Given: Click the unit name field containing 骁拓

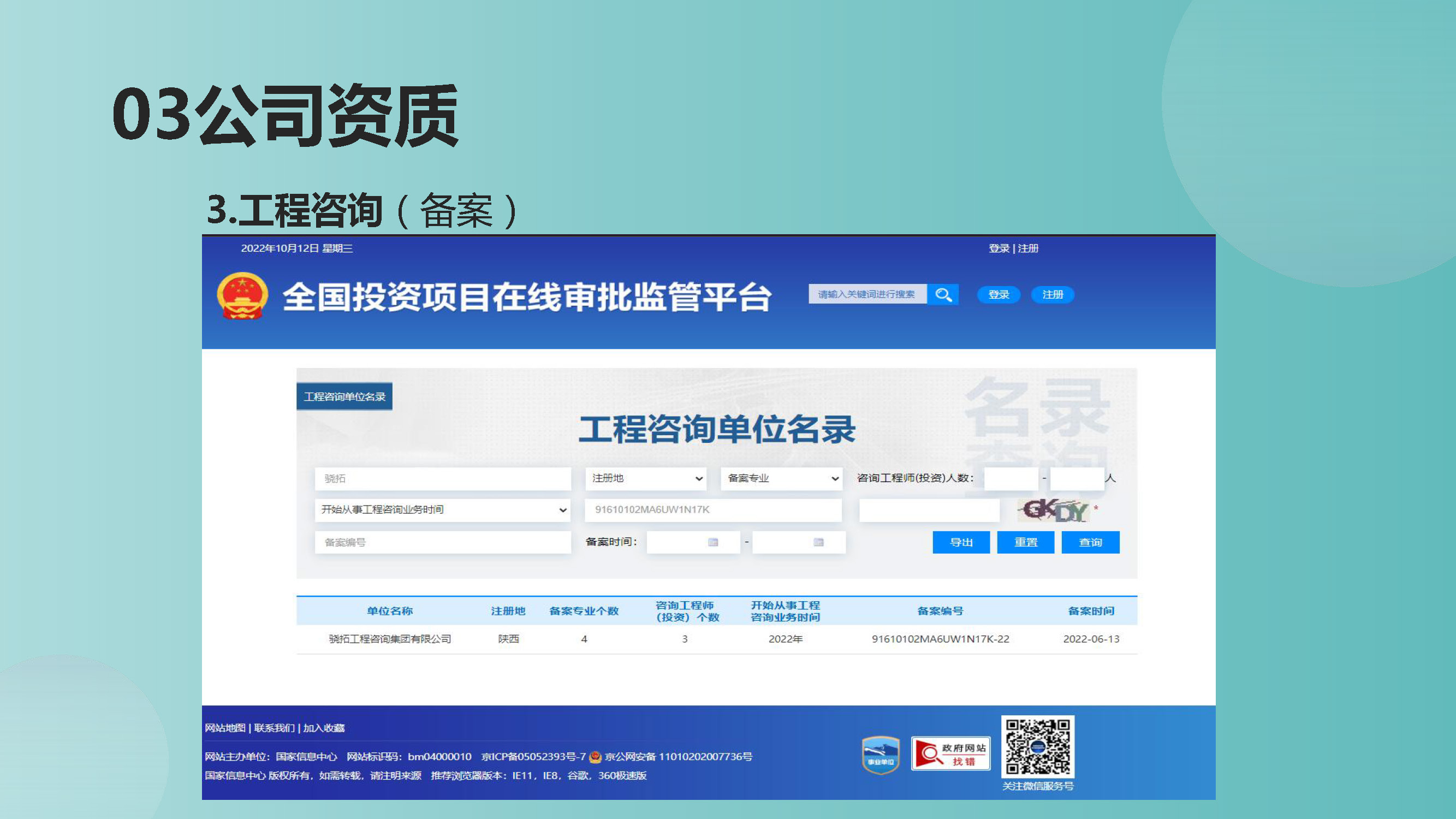Looking at the screenshot, I should 443,478.
